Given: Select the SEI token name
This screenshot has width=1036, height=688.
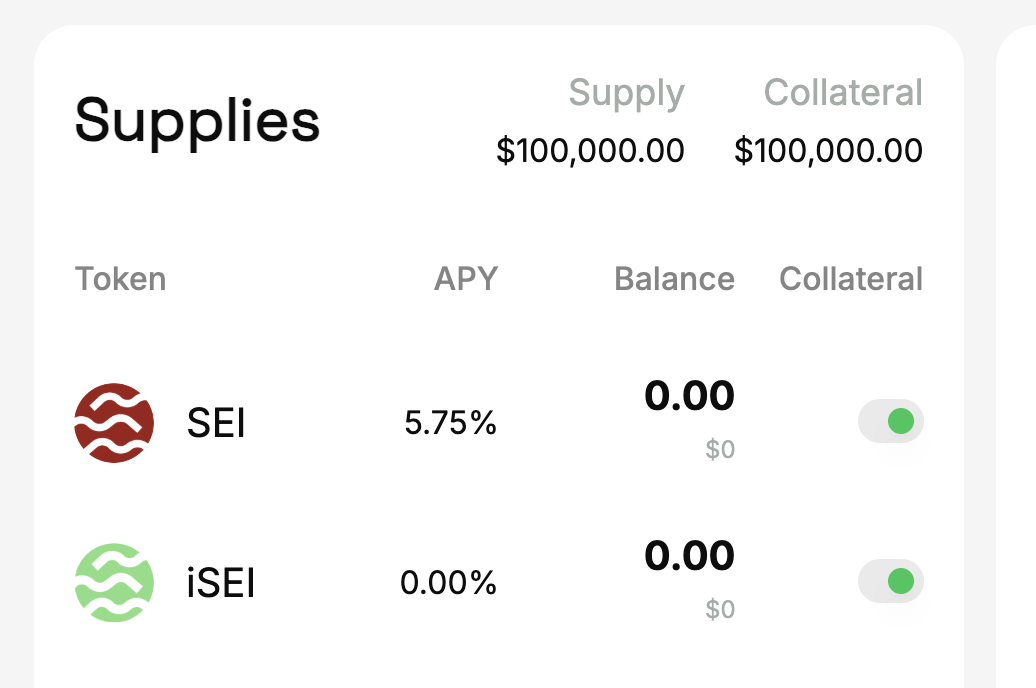Looking at the screenshot, I should [216, 423].
